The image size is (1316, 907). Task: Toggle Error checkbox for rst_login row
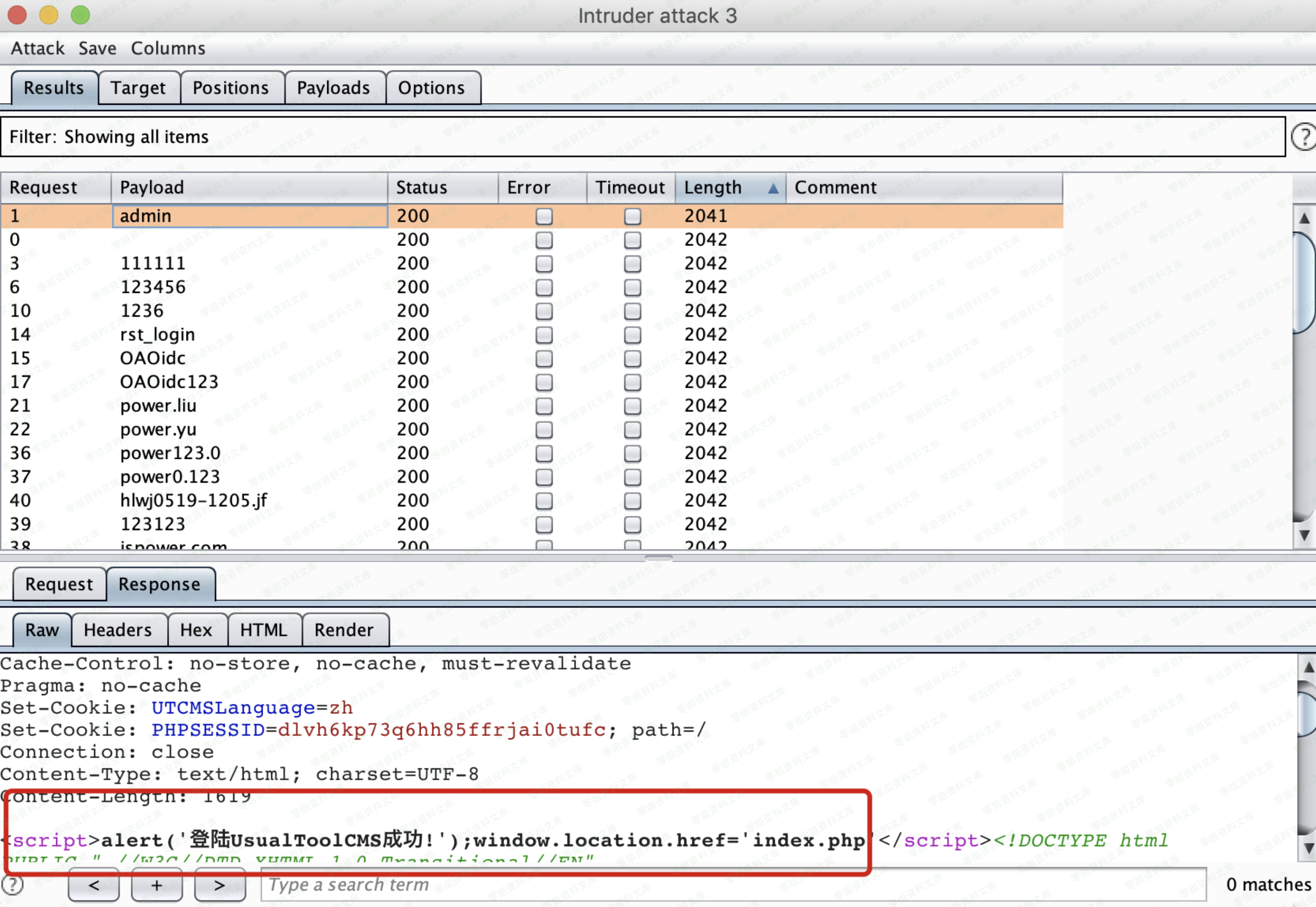tap(544, 335)
